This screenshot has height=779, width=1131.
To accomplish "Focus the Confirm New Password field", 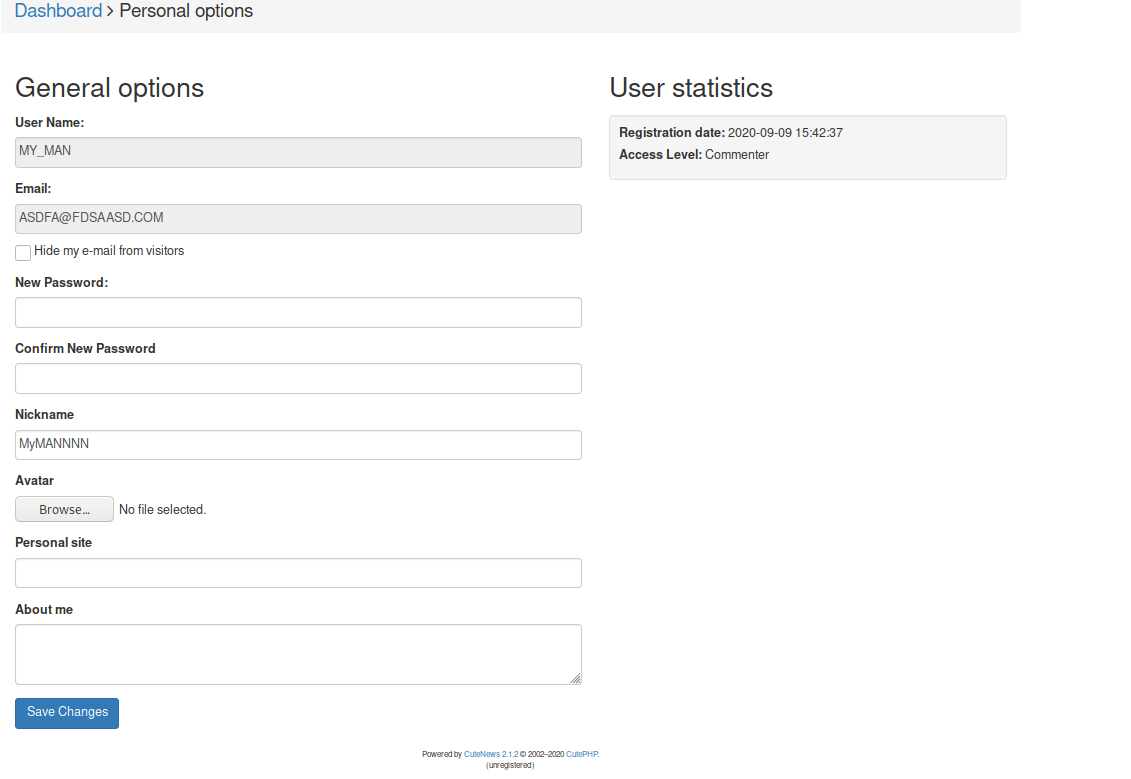I will [x=298, y=378].
